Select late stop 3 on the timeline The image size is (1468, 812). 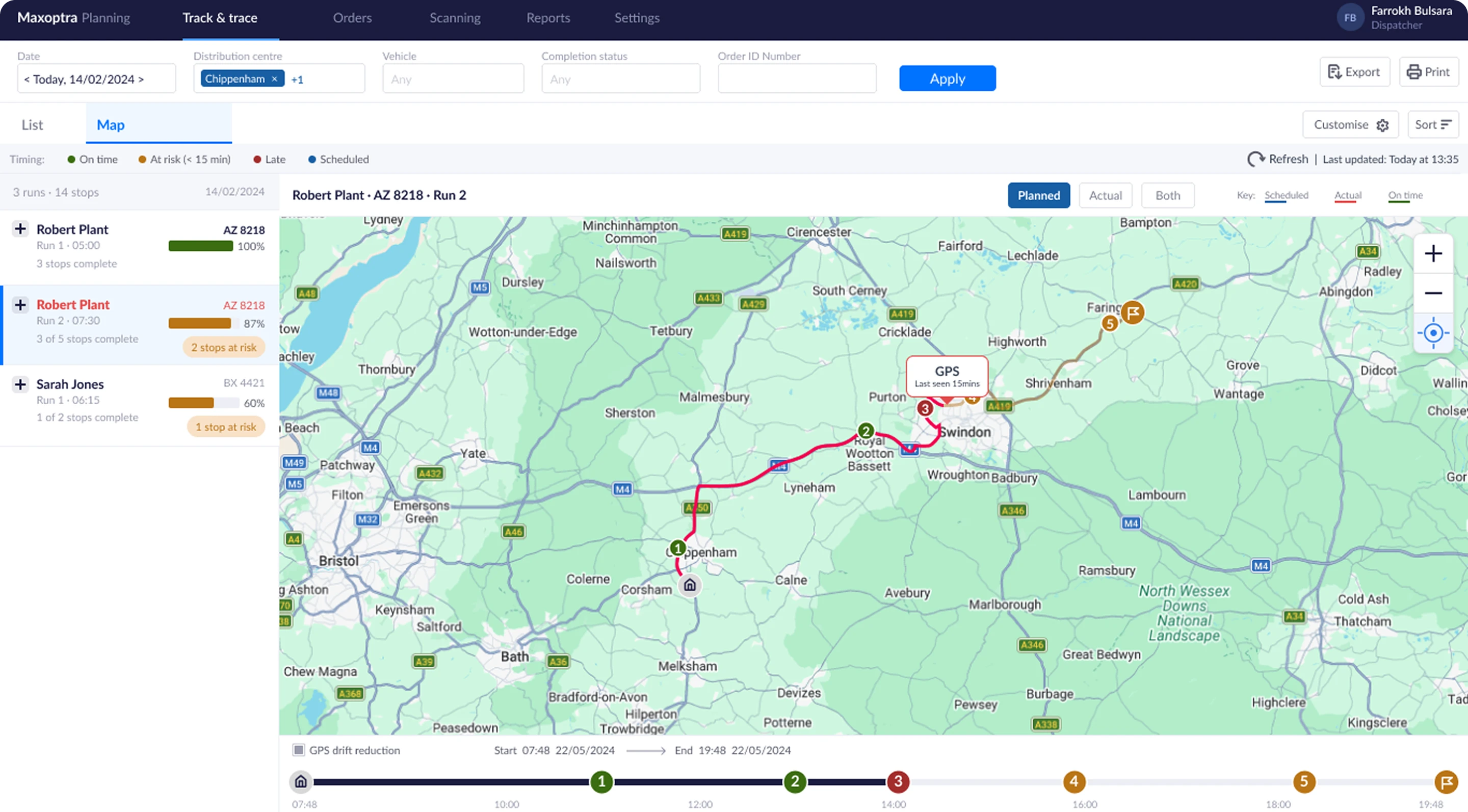(x=898, y=782)
